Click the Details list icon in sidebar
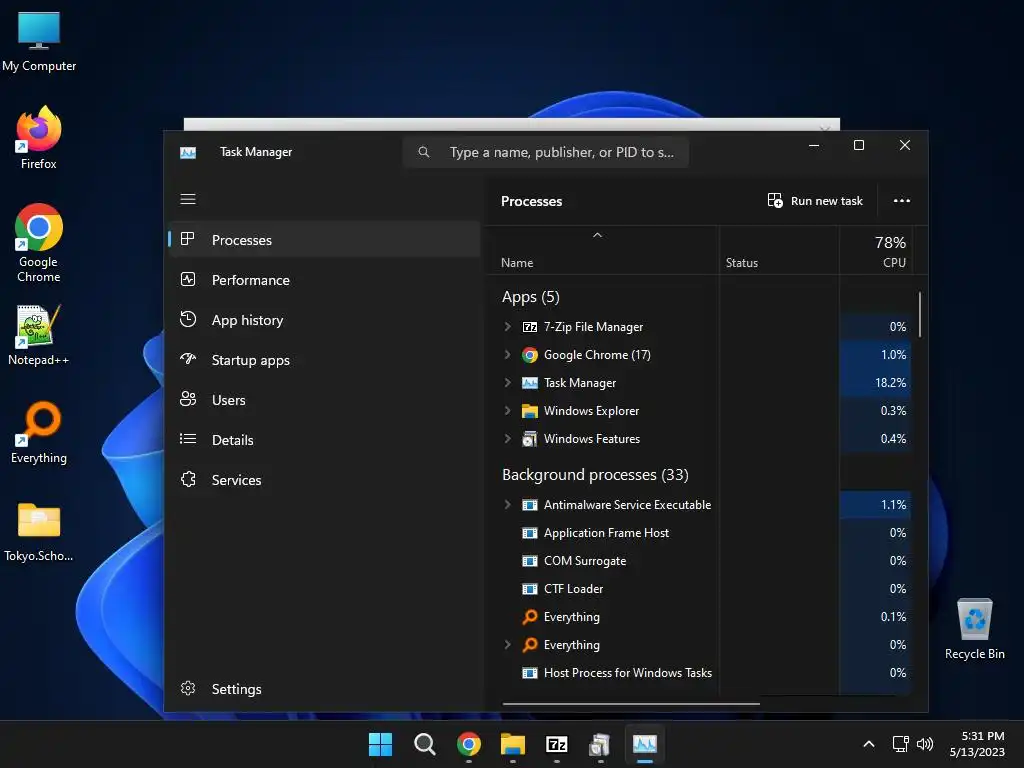Image resolution: width=1024 pixels, height=768 pixels. pos(188,439)
